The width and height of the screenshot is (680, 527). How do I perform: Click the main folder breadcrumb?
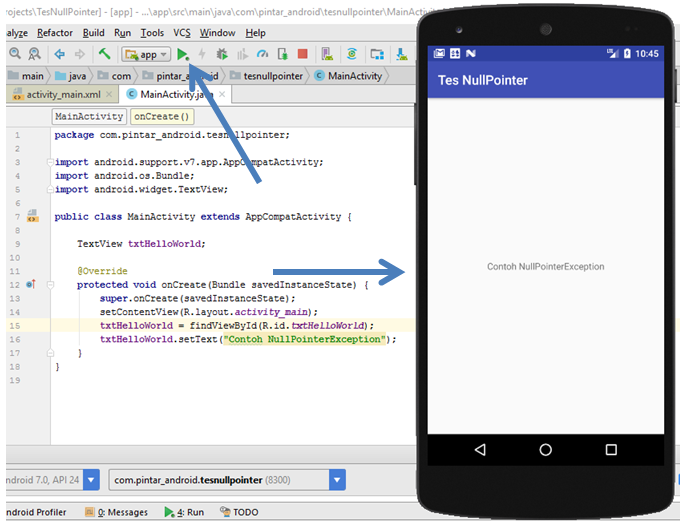pyautogui.click(x=26, y=76)
